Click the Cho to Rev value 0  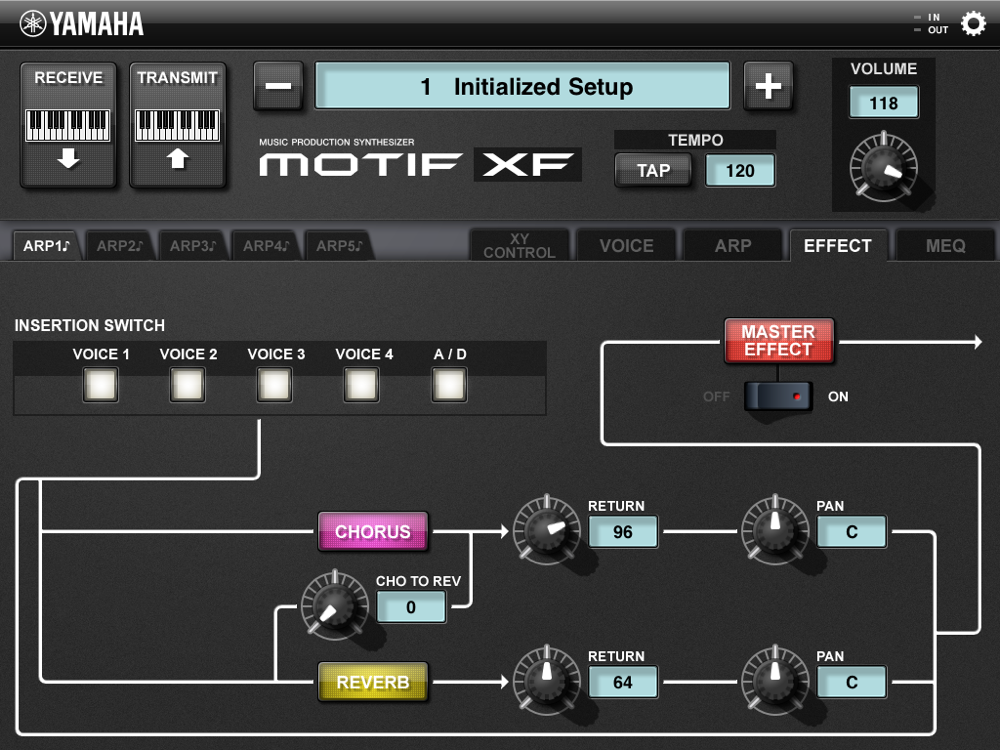click(411, 607)
